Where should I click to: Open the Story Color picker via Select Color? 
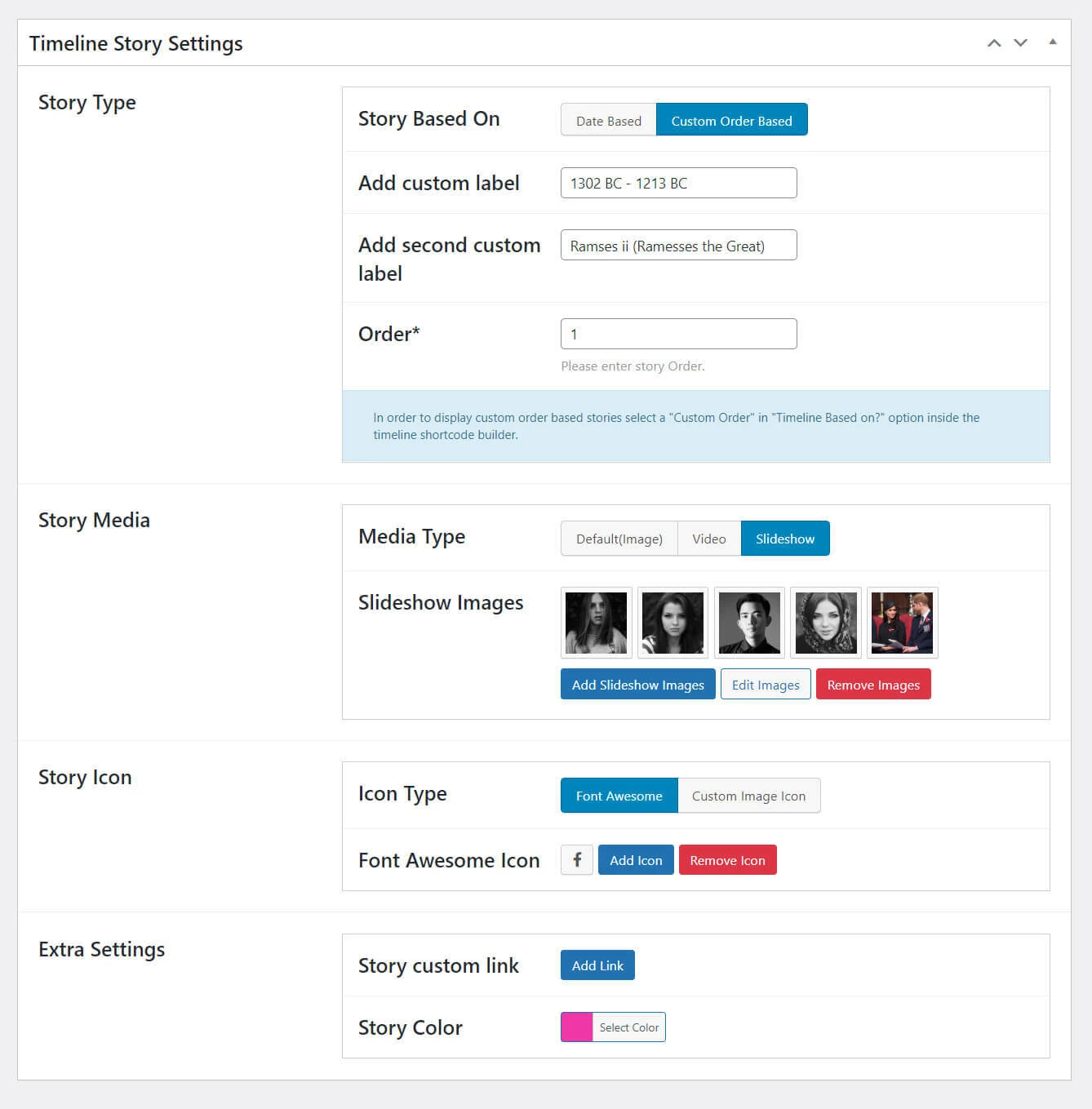click(x=628, y=1027)
